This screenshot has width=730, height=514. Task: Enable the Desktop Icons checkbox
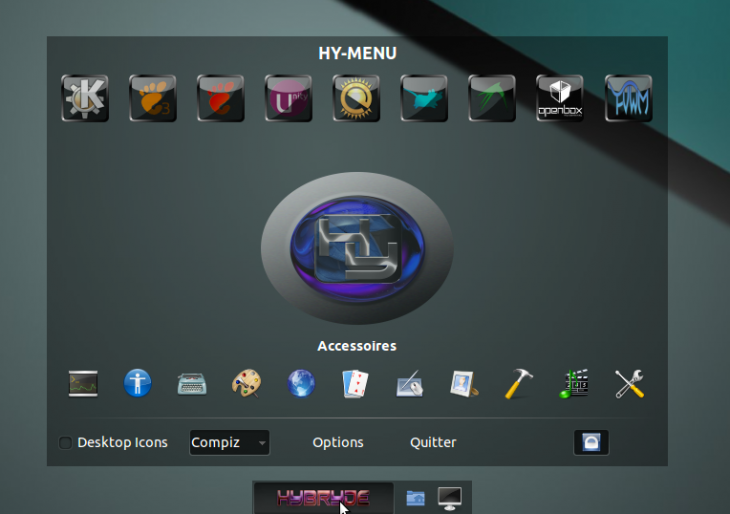click(65, 443)
